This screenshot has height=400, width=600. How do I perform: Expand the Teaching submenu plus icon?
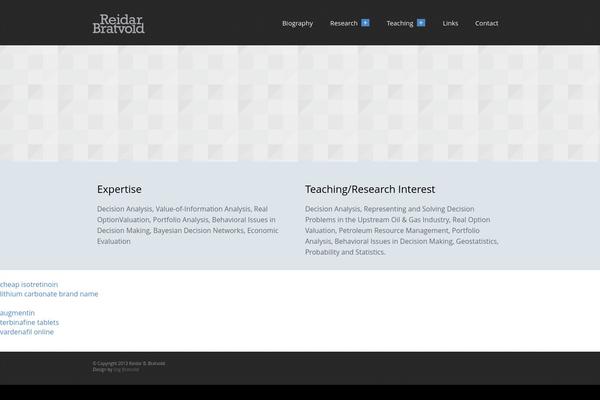coord(421,23)
